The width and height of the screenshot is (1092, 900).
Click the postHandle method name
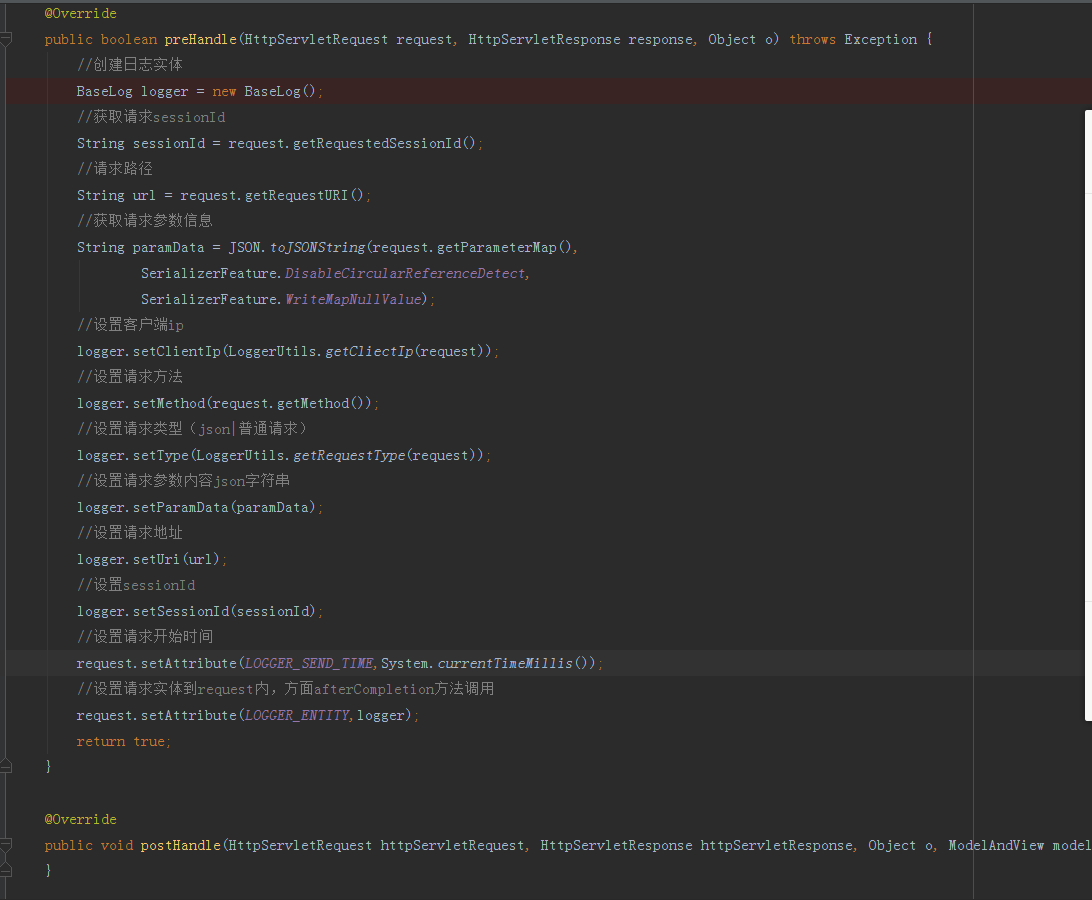181,846
